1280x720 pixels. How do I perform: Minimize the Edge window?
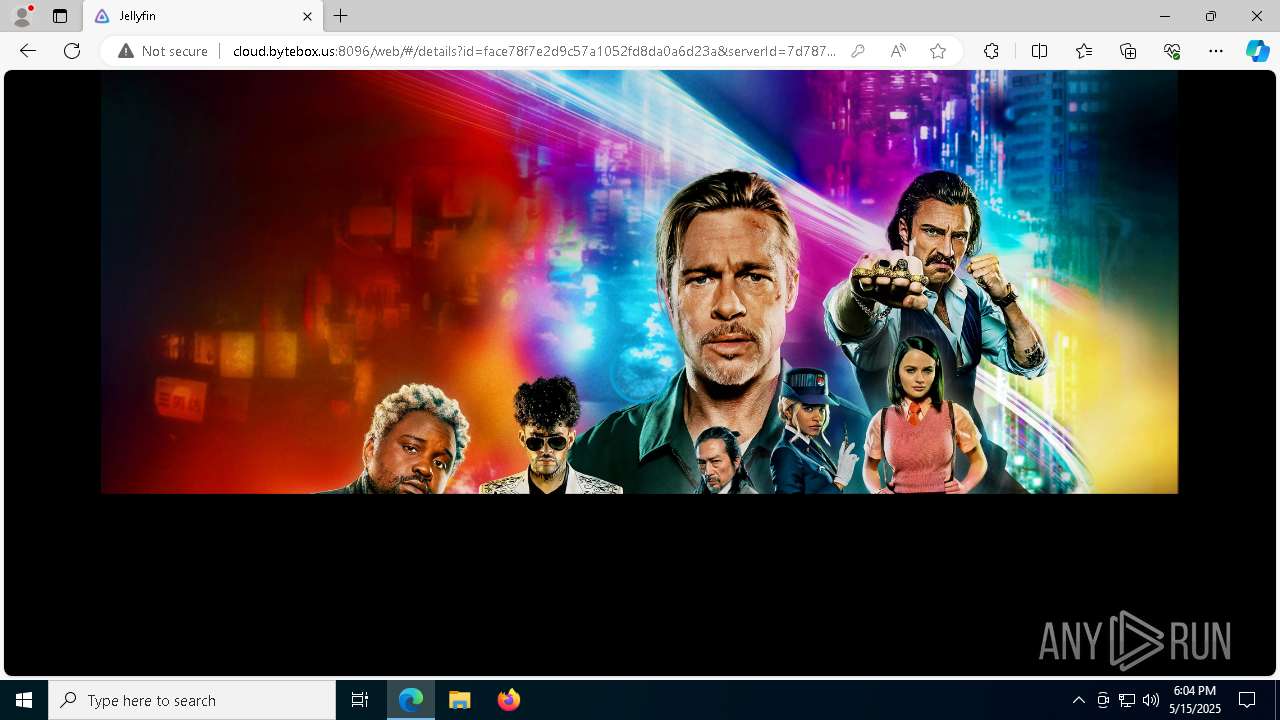coord(1165,16)
